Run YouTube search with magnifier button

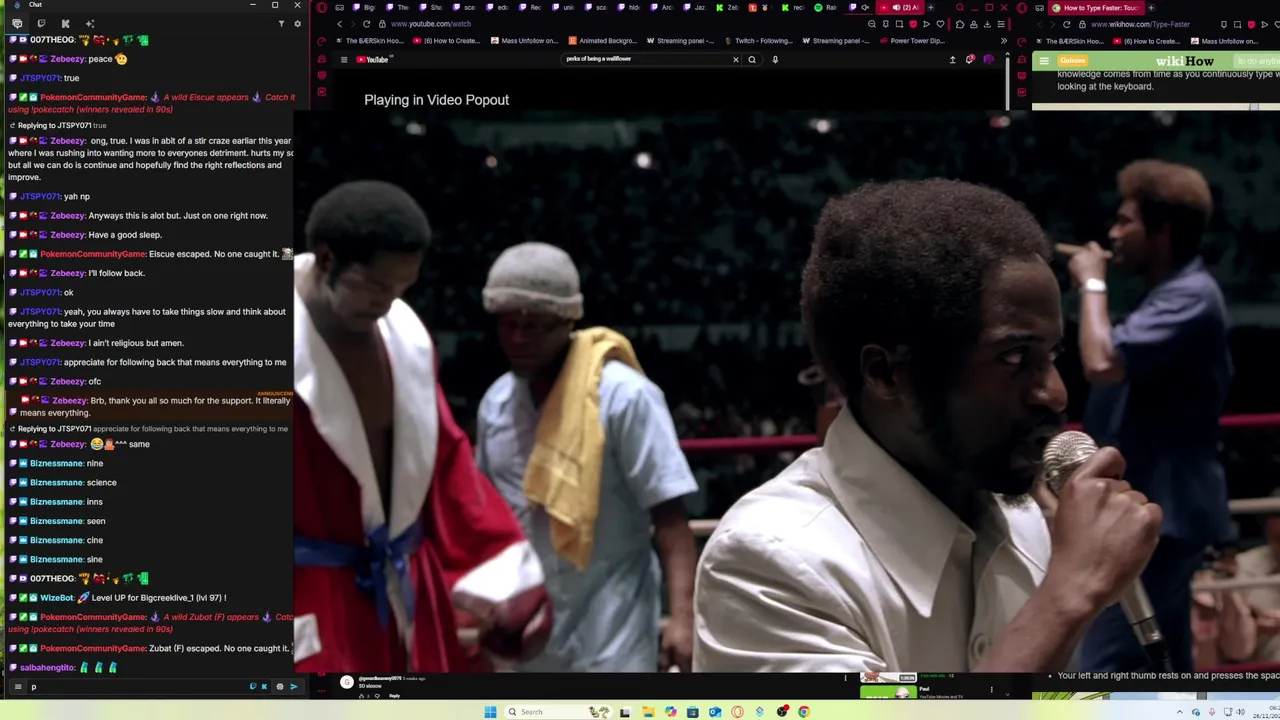click(752, 59)
